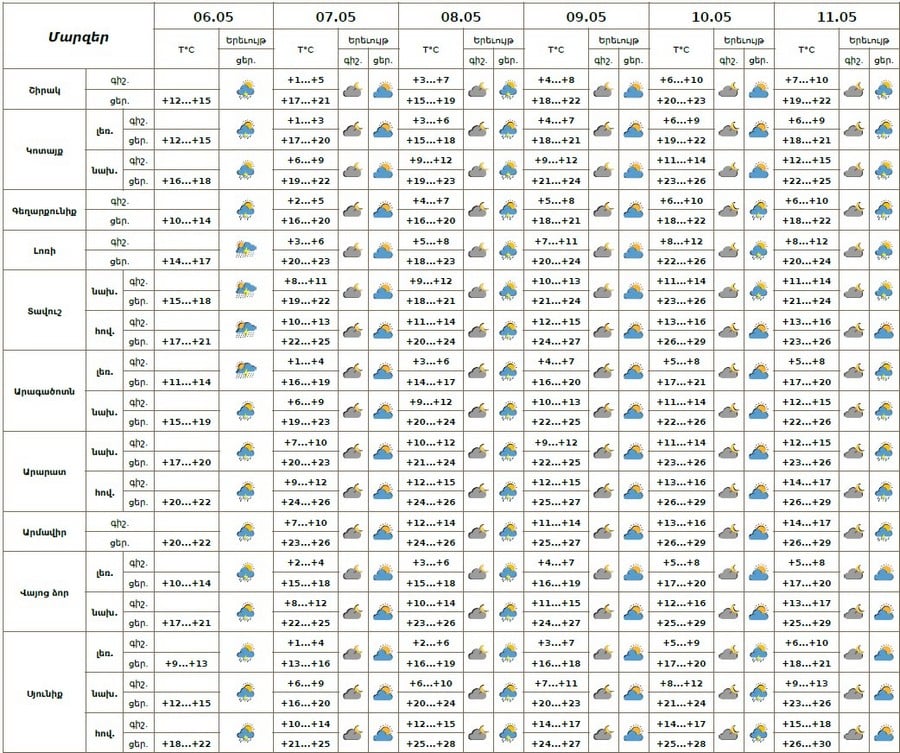The height and width of the screenshot is (753, 900).
Task: Click Լոռի 08.05 daytime thunderstorm icon
Action: coord(508,250)
